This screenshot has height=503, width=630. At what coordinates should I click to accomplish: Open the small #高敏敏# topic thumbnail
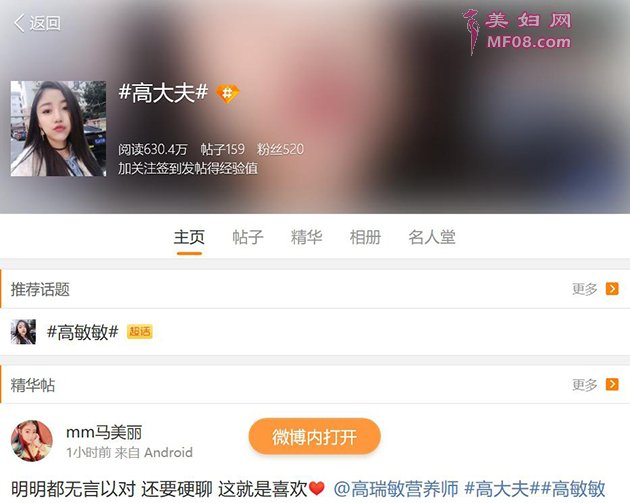click(x=23, y=332)
